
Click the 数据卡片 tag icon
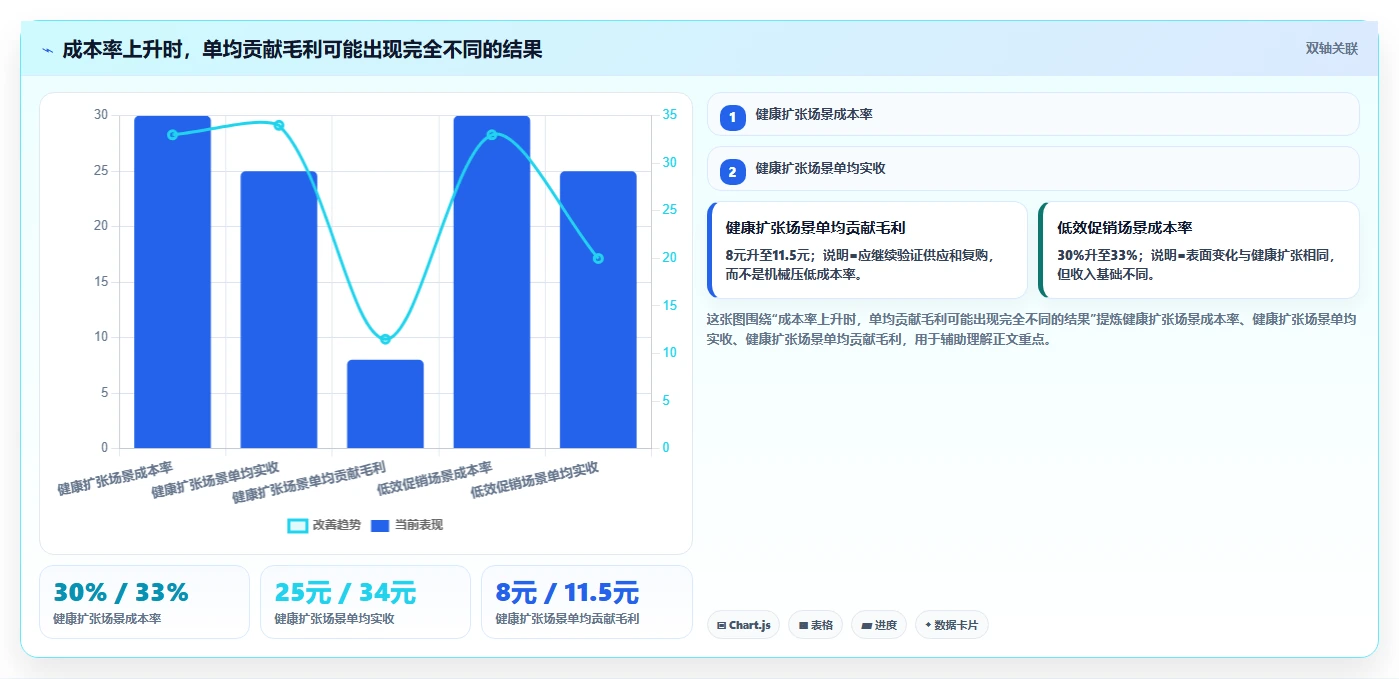928,625
